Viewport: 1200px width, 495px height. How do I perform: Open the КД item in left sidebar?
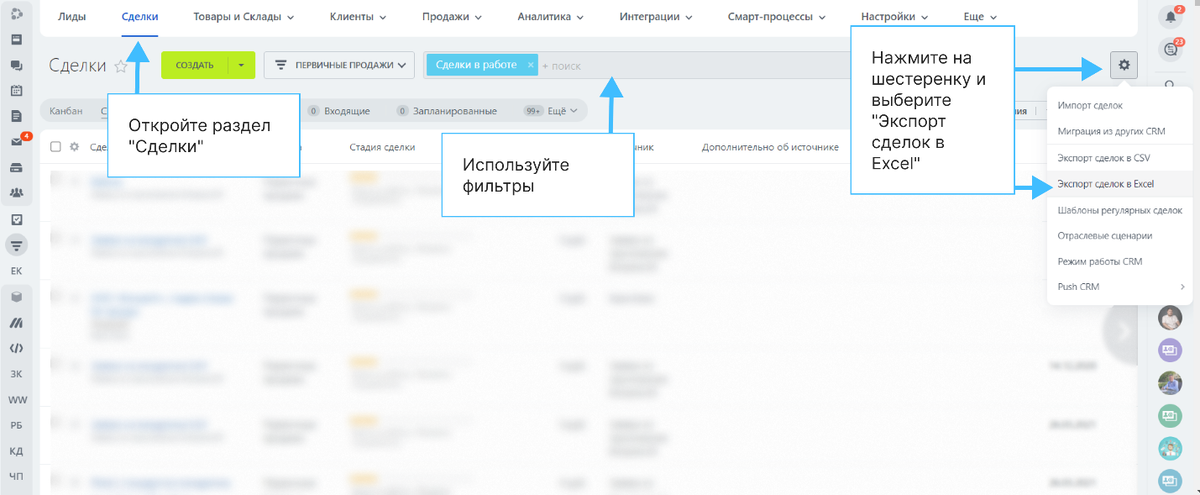tap(17, 451)
